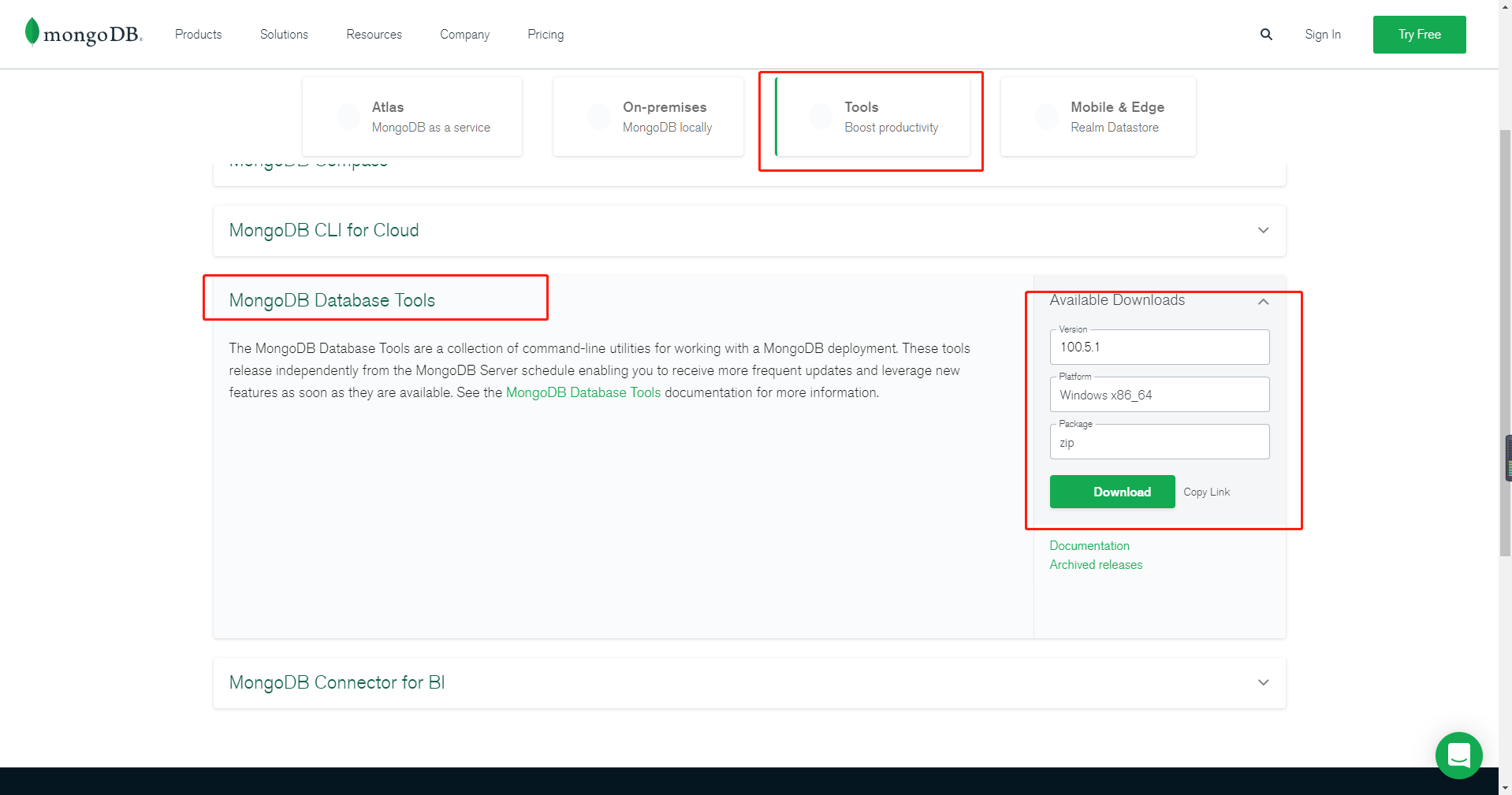Select the Tools tab labeled Boost productivity

point(870,117)
